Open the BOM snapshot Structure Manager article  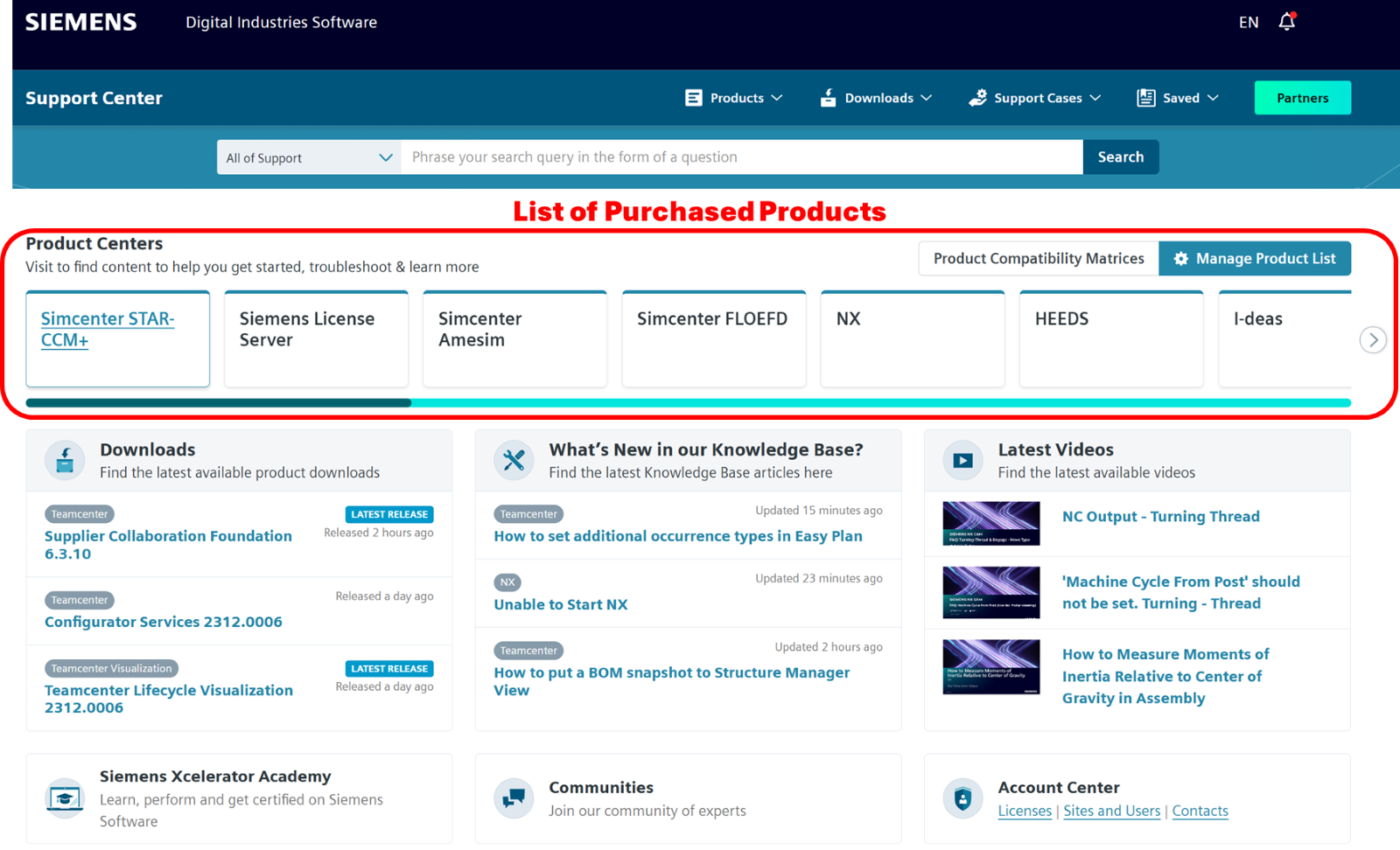pyautogui.click(x=672, y=681)
